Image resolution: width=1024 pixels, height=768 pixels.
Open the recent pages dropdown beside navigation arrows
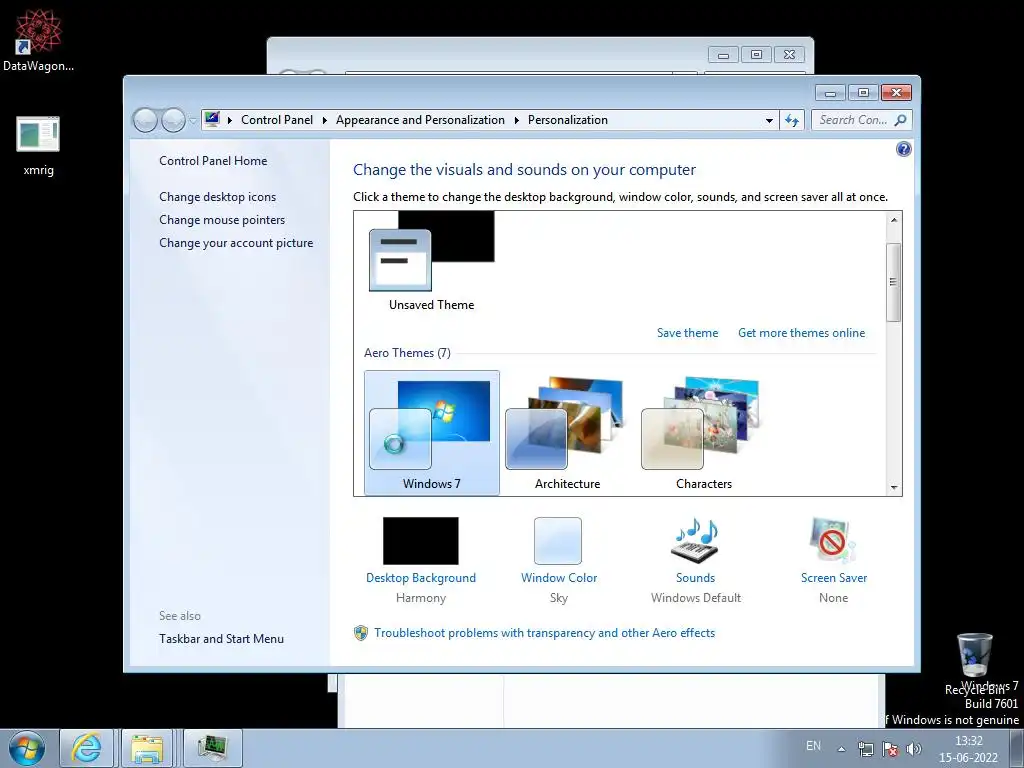click(193, 121)
